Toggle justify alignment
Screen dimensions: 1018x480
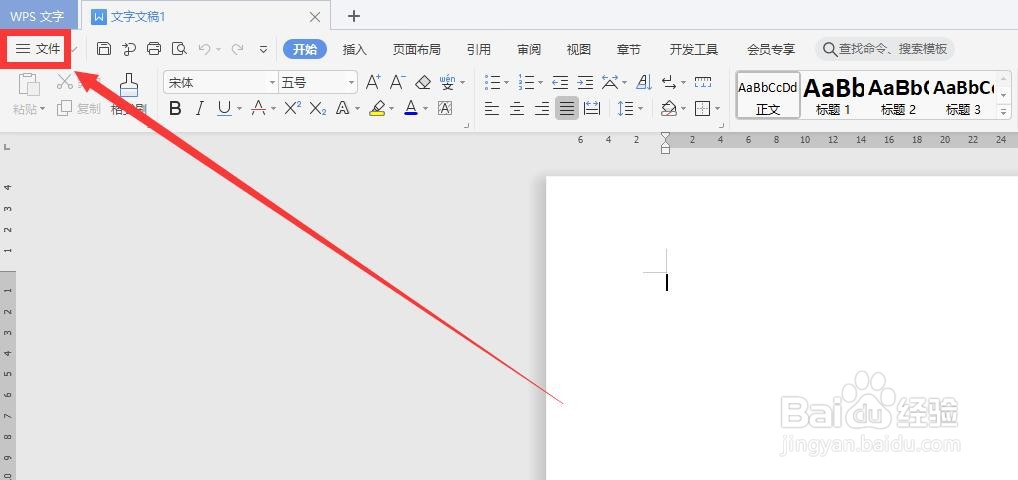pos(567,108)
